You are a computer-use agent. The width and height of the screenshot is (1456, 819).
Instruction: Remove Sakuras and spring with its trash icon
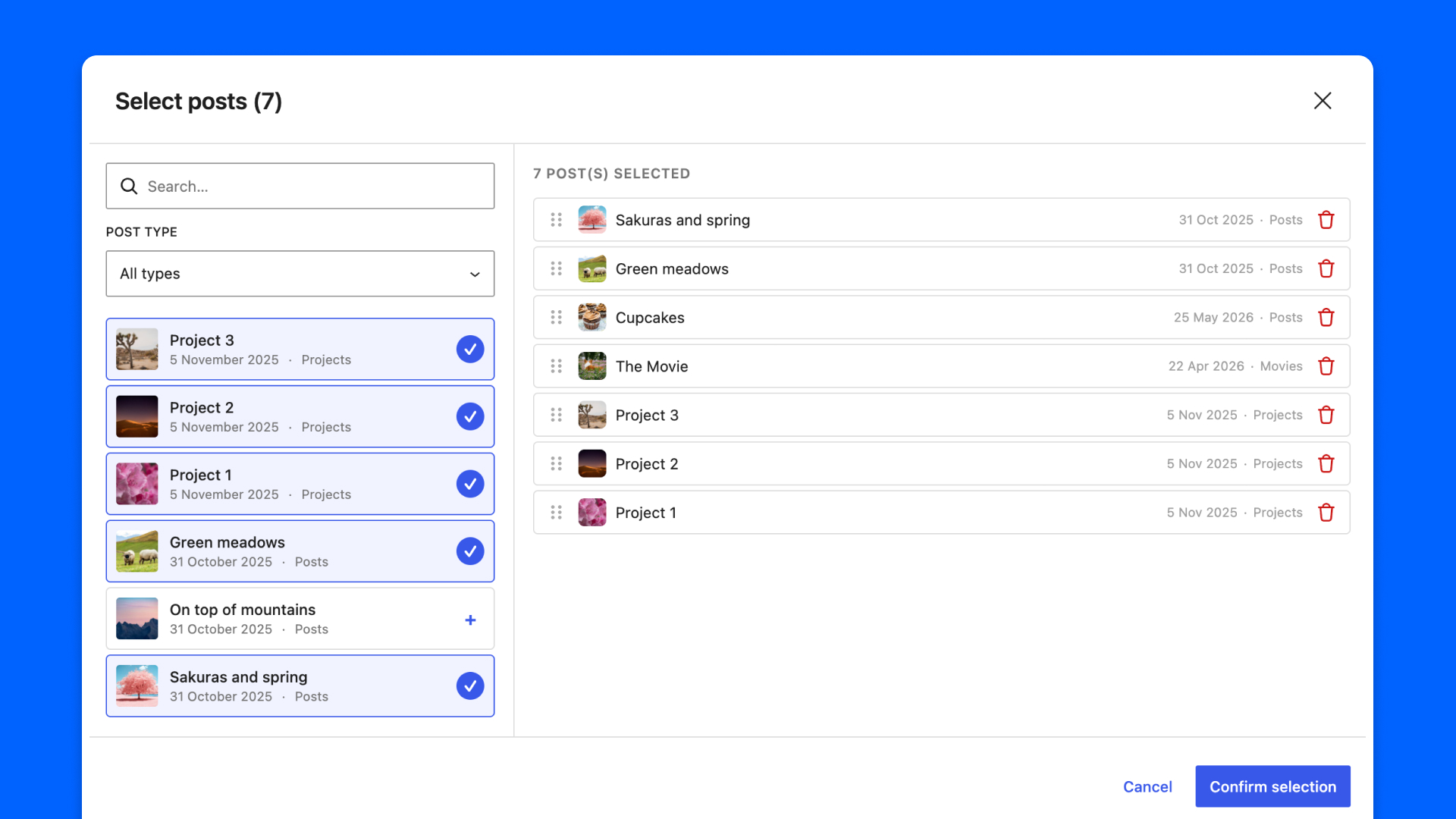(x=1326, y=220)
